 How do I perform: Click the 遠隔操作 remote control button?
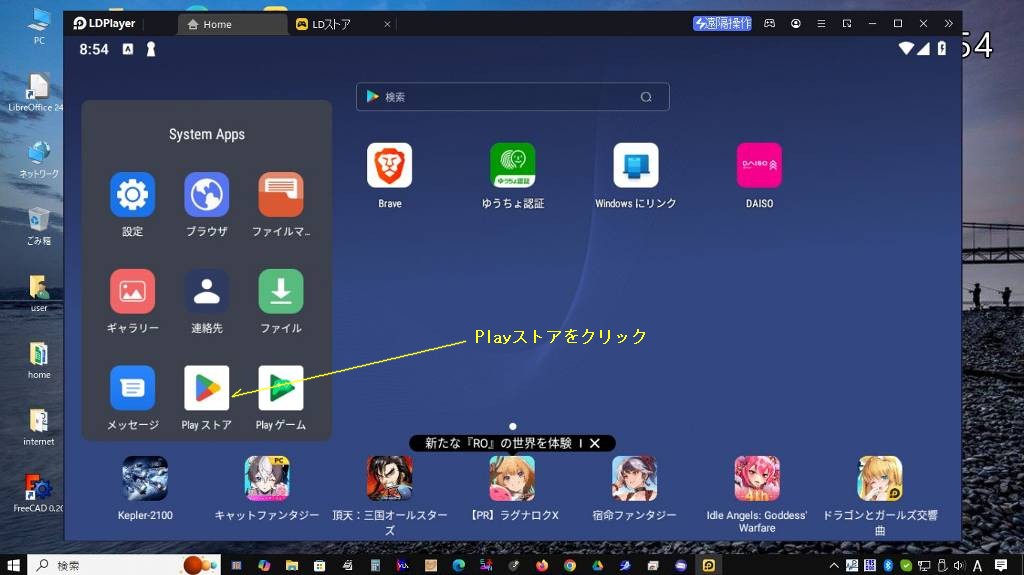point(722,24)
